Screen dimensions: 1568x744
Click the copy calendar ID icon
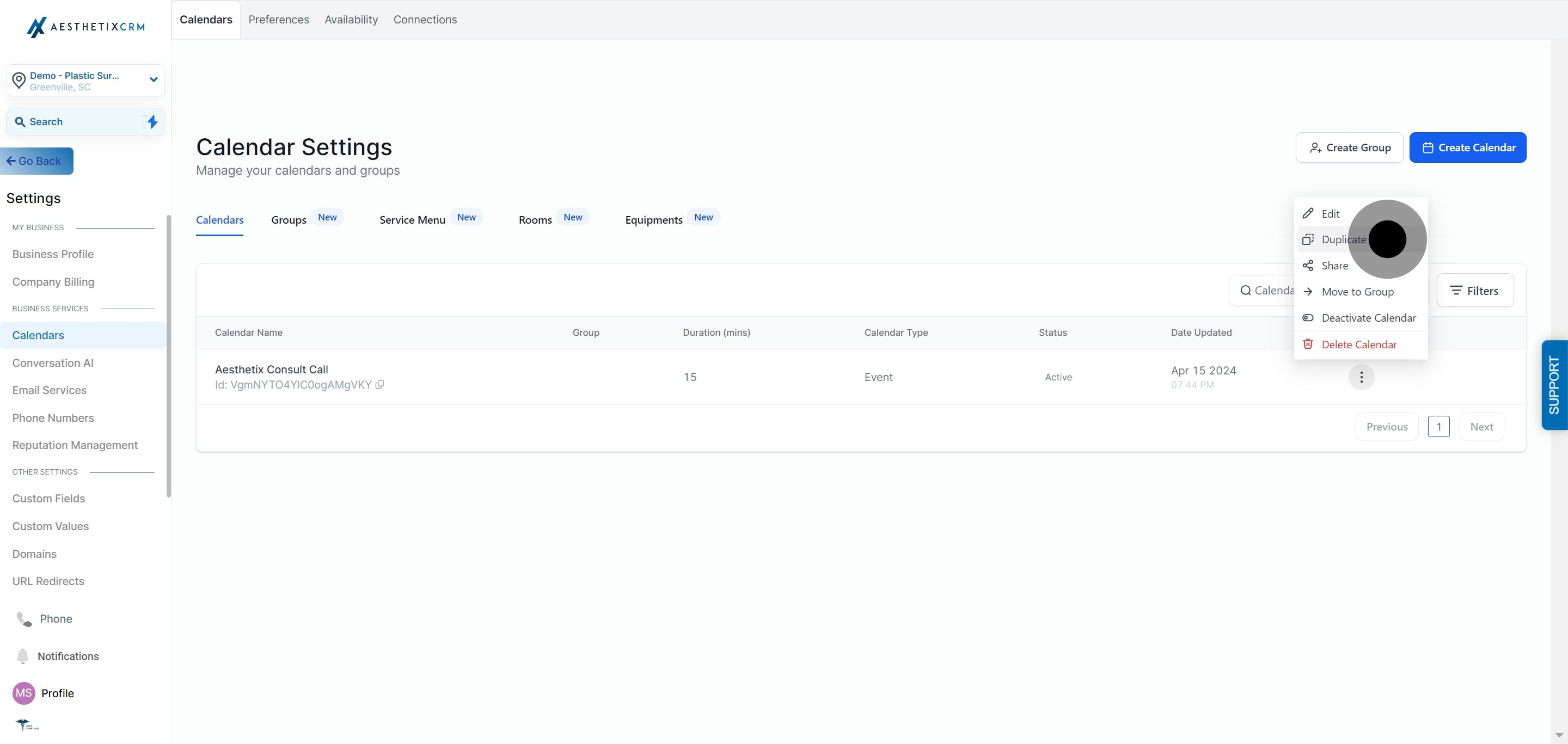(379, 384)
